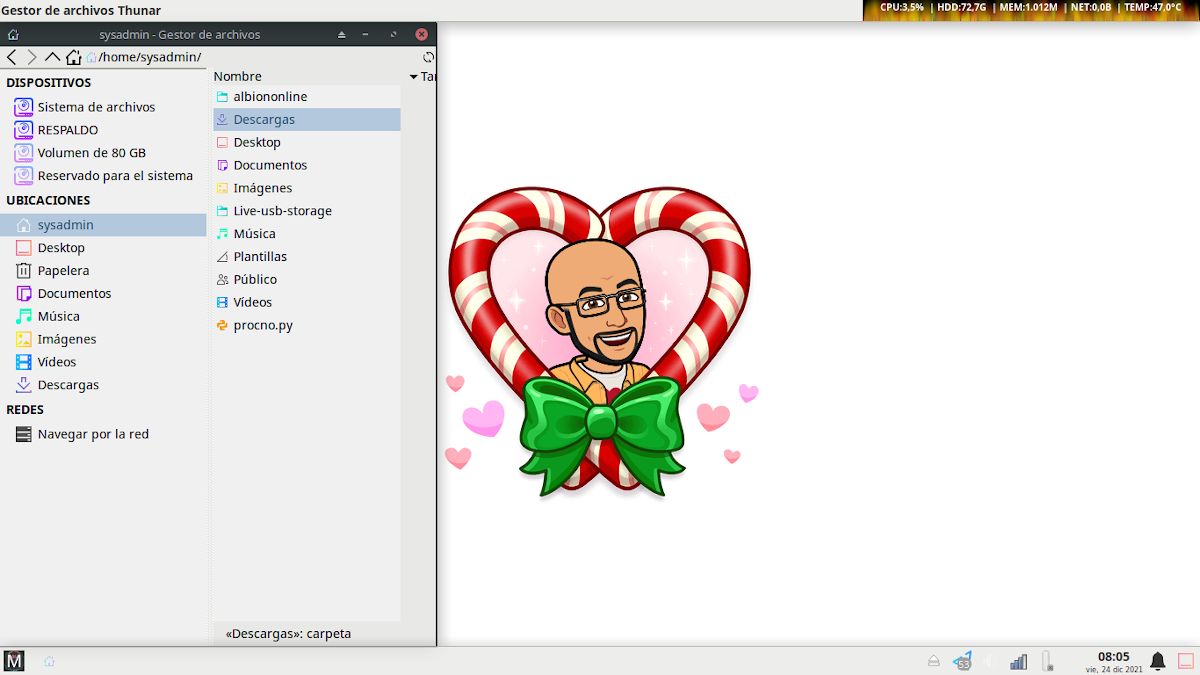Open Navegar por la red

[x=93, y=434]
